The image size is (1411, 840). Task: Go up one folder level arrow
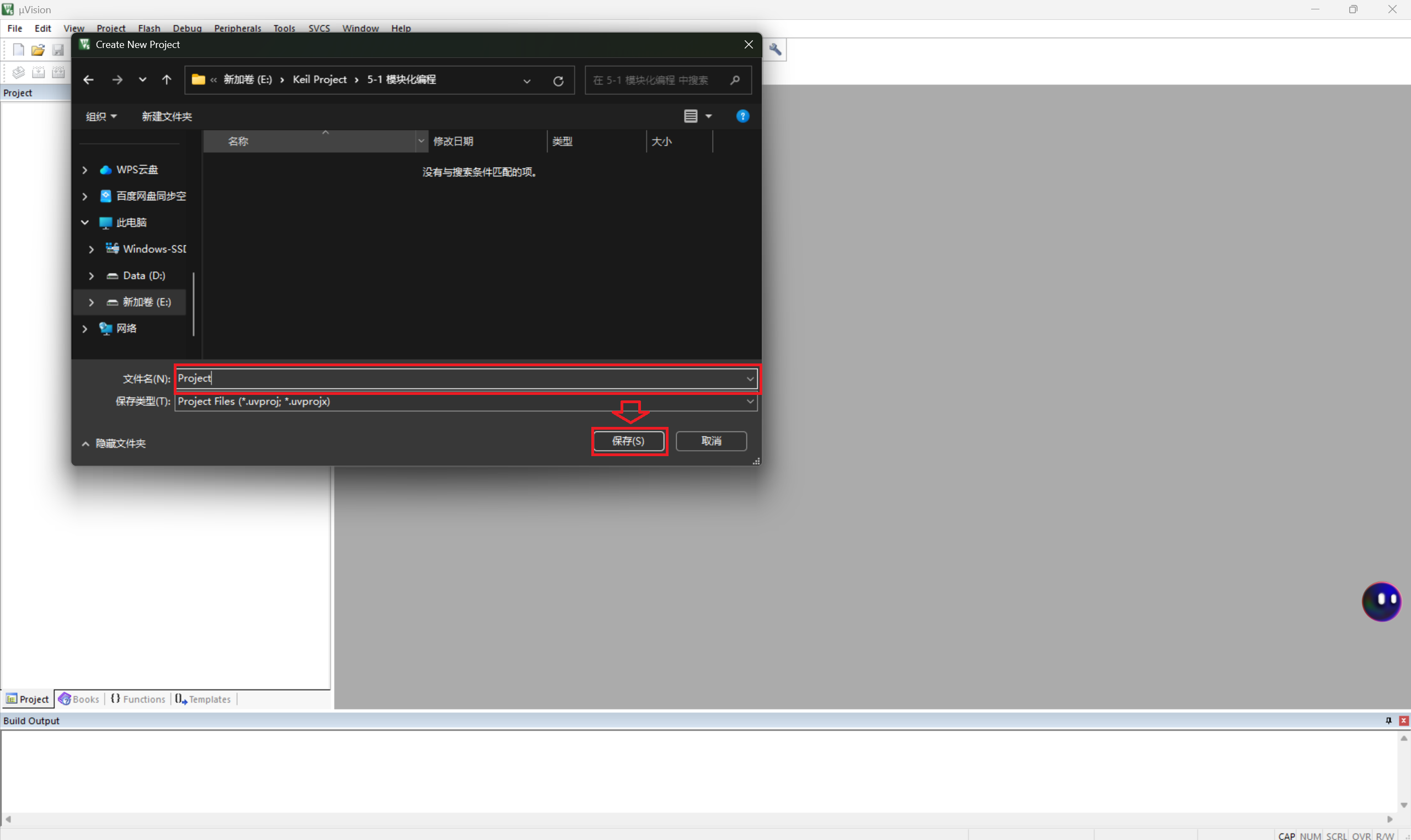pyautogui.click(x=167, y=80)
